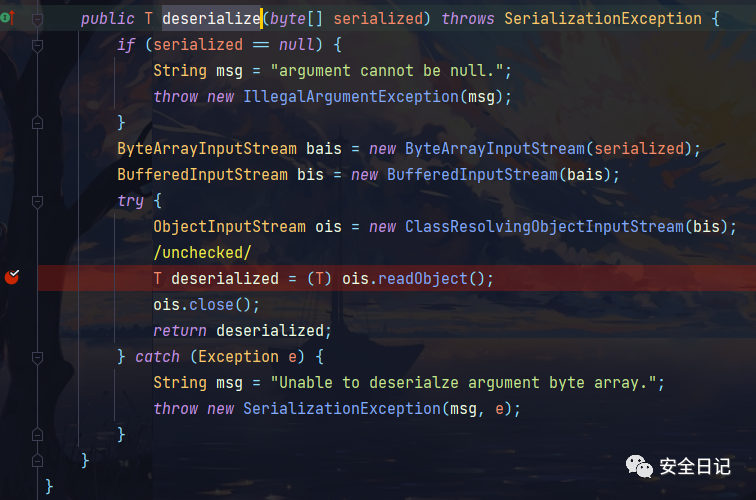Fold the catch Exception block
756x500 pixels.
click(x=37, y=357)
